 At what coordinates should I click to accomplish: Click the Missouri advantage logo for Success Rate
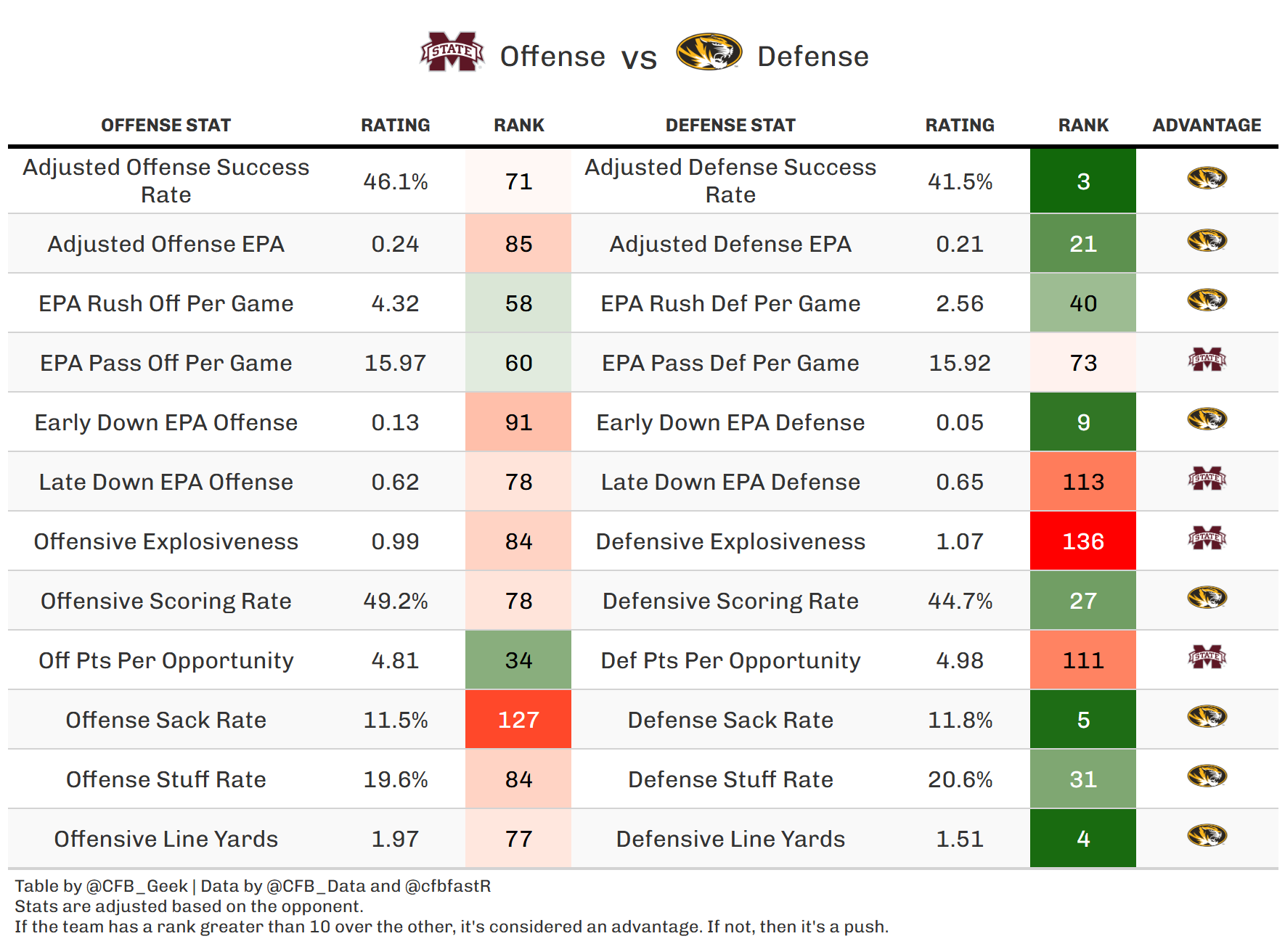click(1207, 178)
